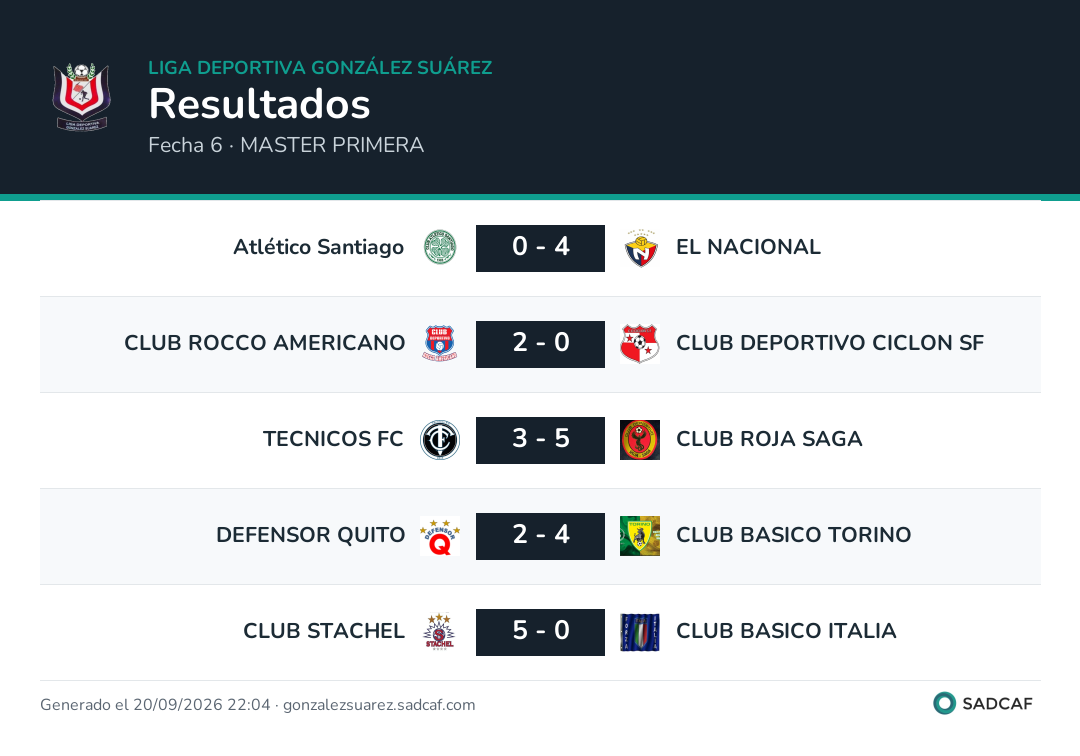Open the El Nacional team crest
Viewport: 1080px width, 756px height.
pos(641,248)
